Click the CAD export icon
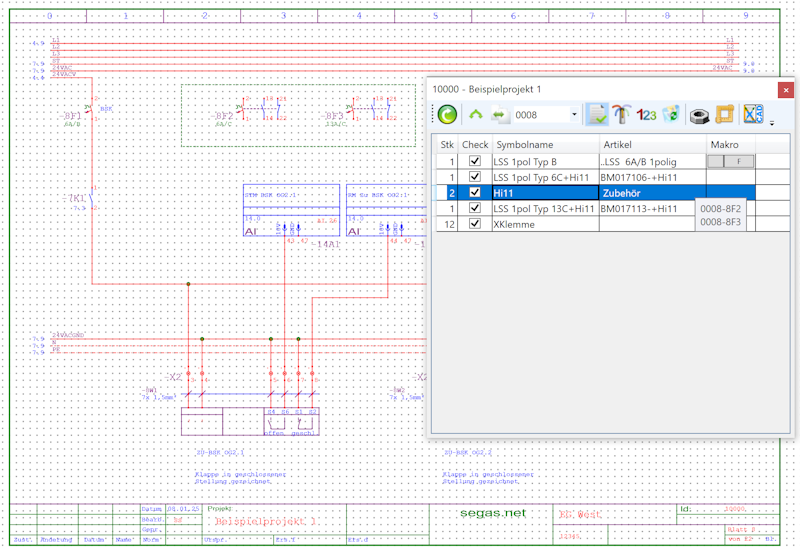800x551 pixels. [753, 114]
